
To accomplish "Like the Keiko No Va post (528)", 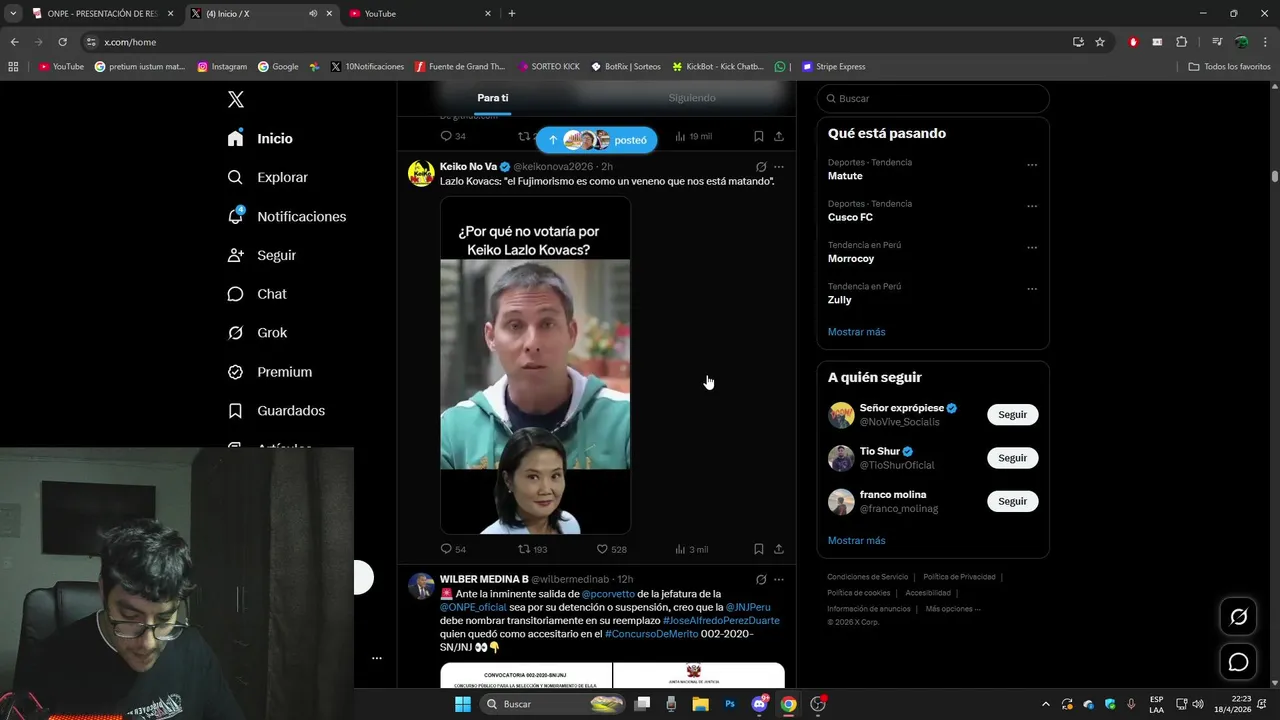I will [611, 549].
